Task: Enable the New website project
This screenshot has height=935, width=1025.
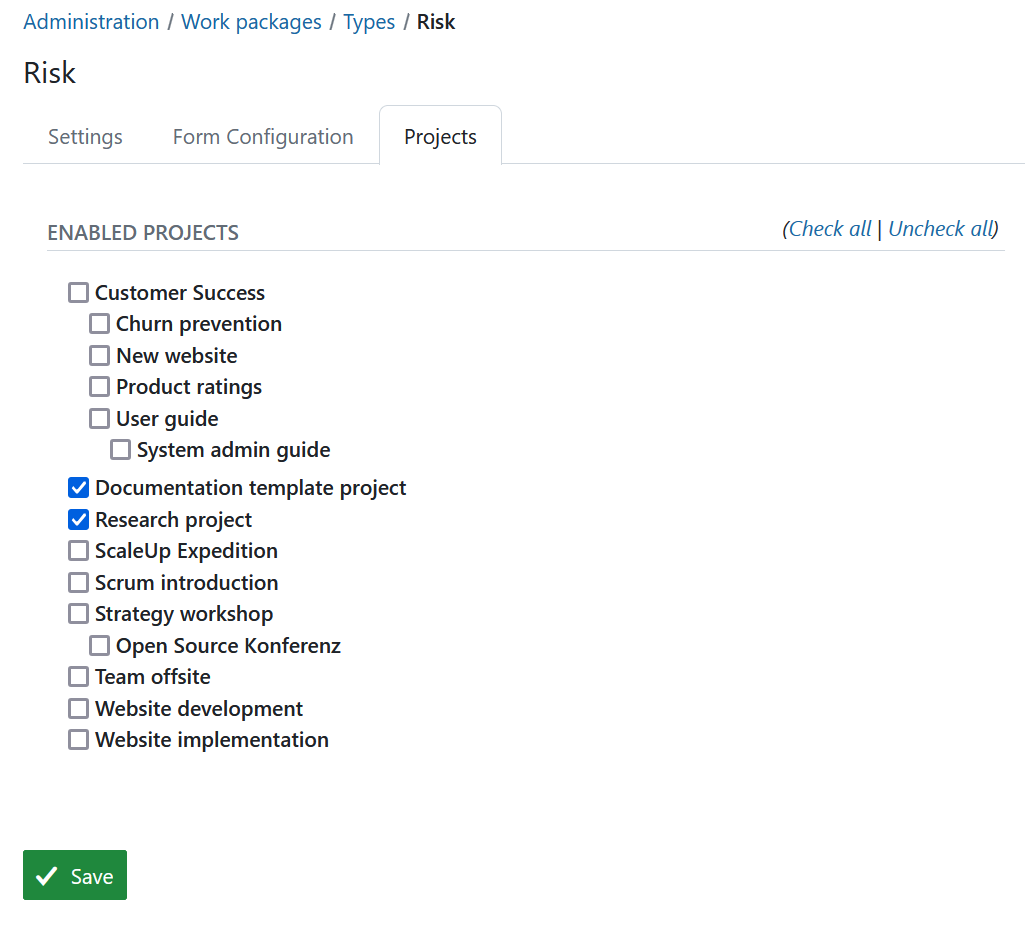Action: point(99,355)
